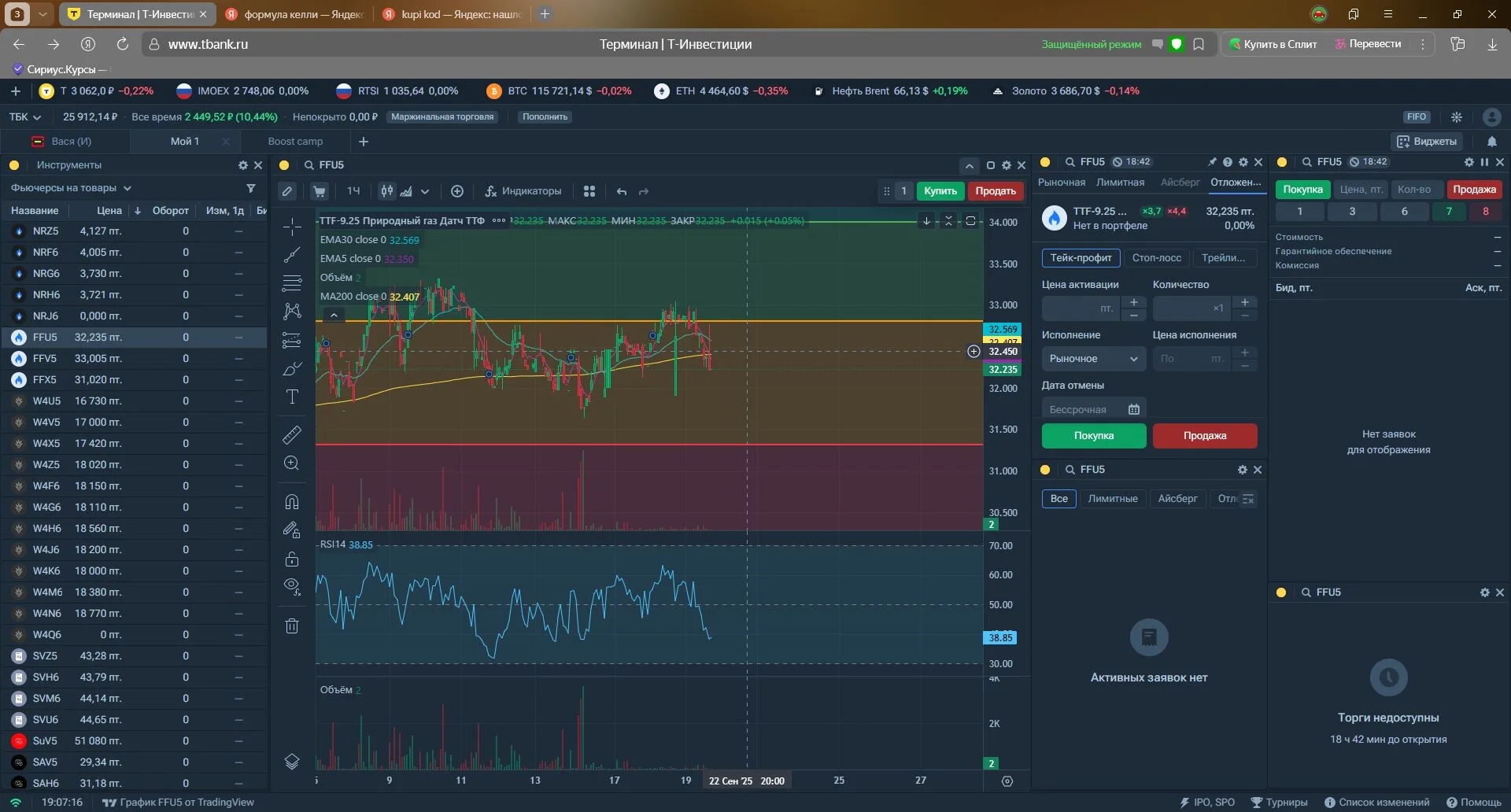
Task: Click the Цена активации input field
Action: click(1080, 308)
